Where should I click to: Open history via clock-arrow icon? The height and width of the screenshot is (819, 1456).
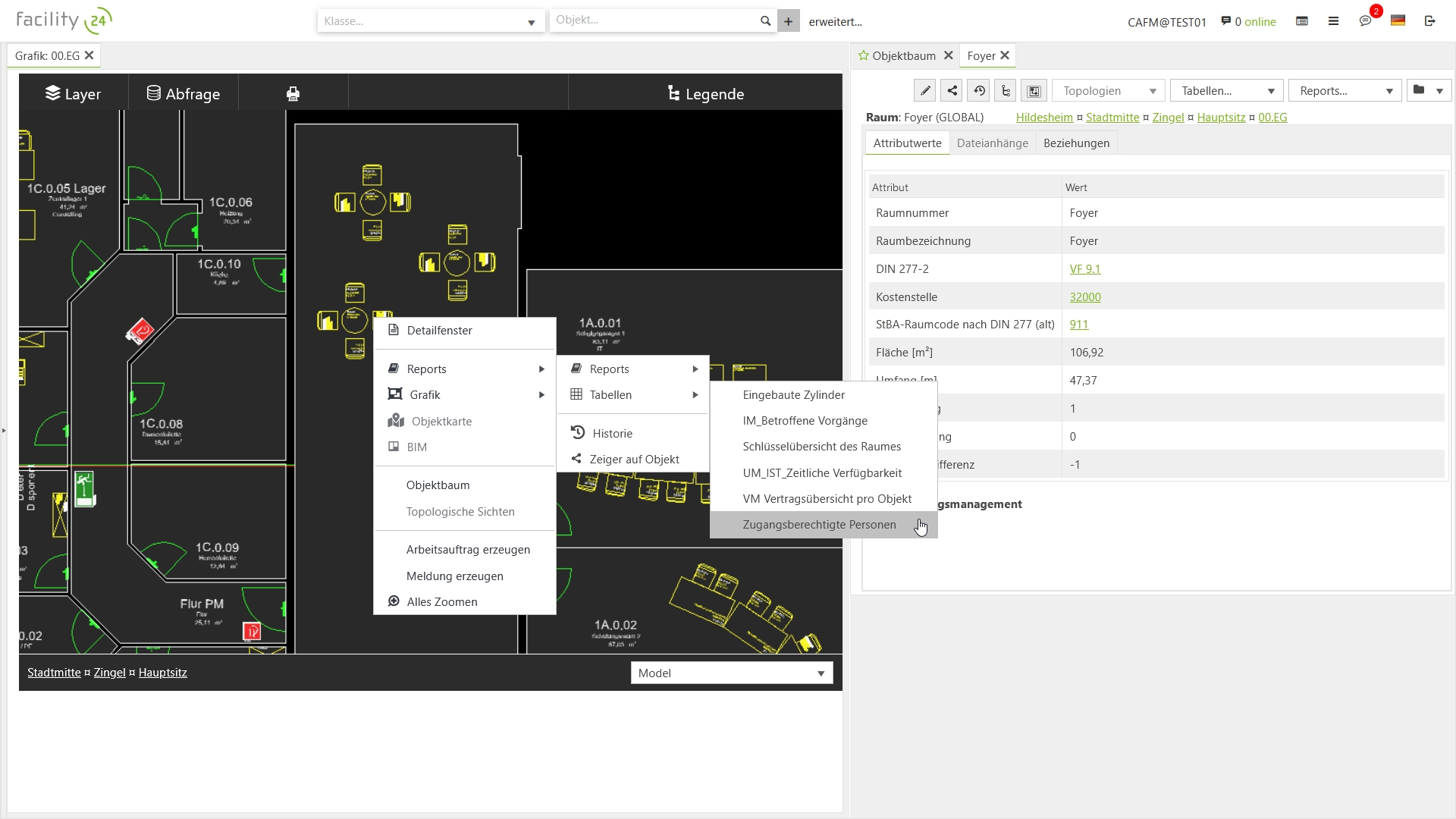[979, 91]
